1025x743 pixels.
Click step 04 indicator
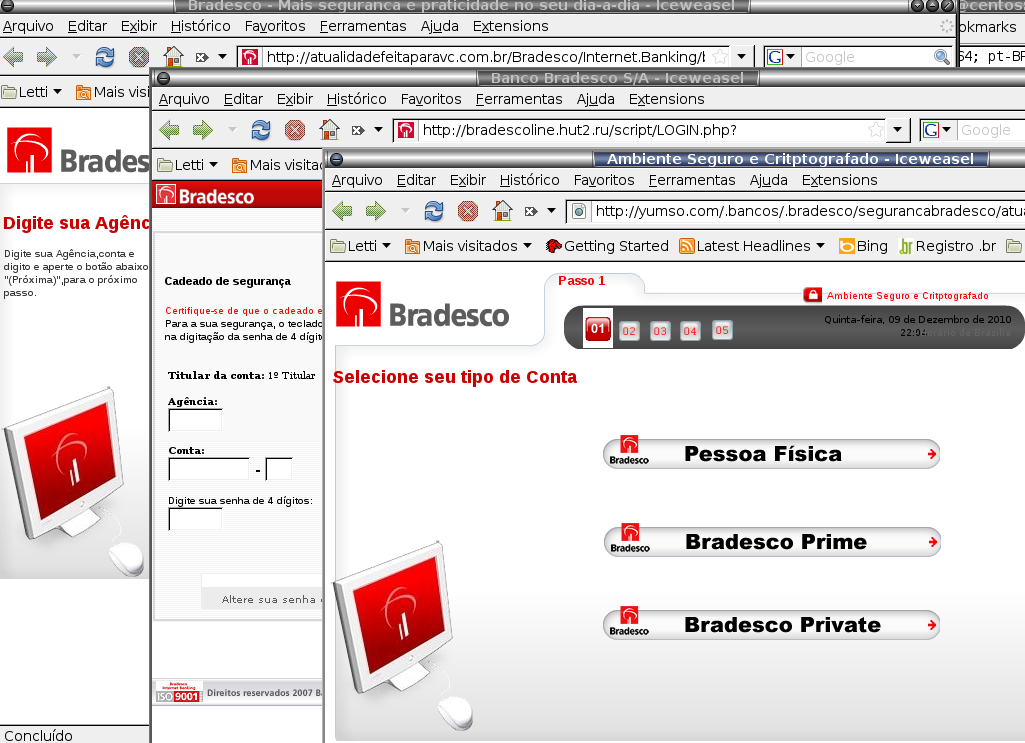690,331
